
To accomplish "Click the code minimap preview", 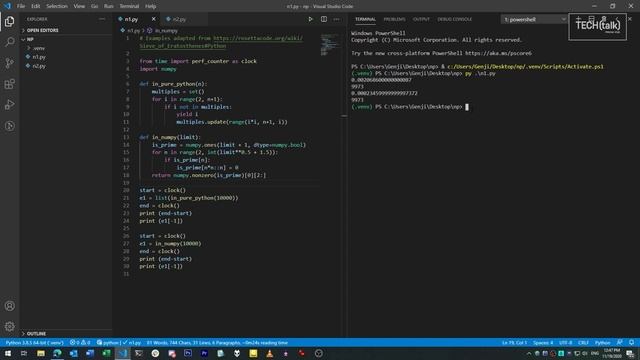I will (329, 44).
